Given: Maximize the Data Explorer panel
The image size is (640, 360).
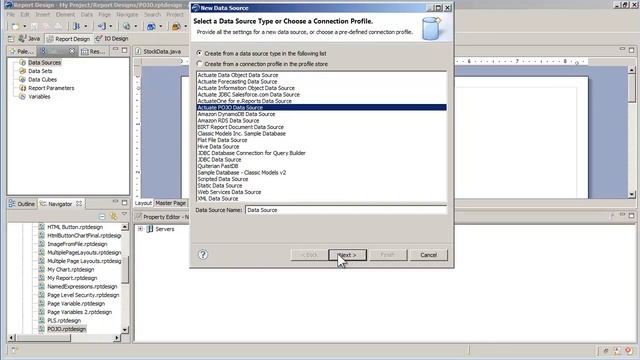Looking at the screenshot, I should pos(124,50).
